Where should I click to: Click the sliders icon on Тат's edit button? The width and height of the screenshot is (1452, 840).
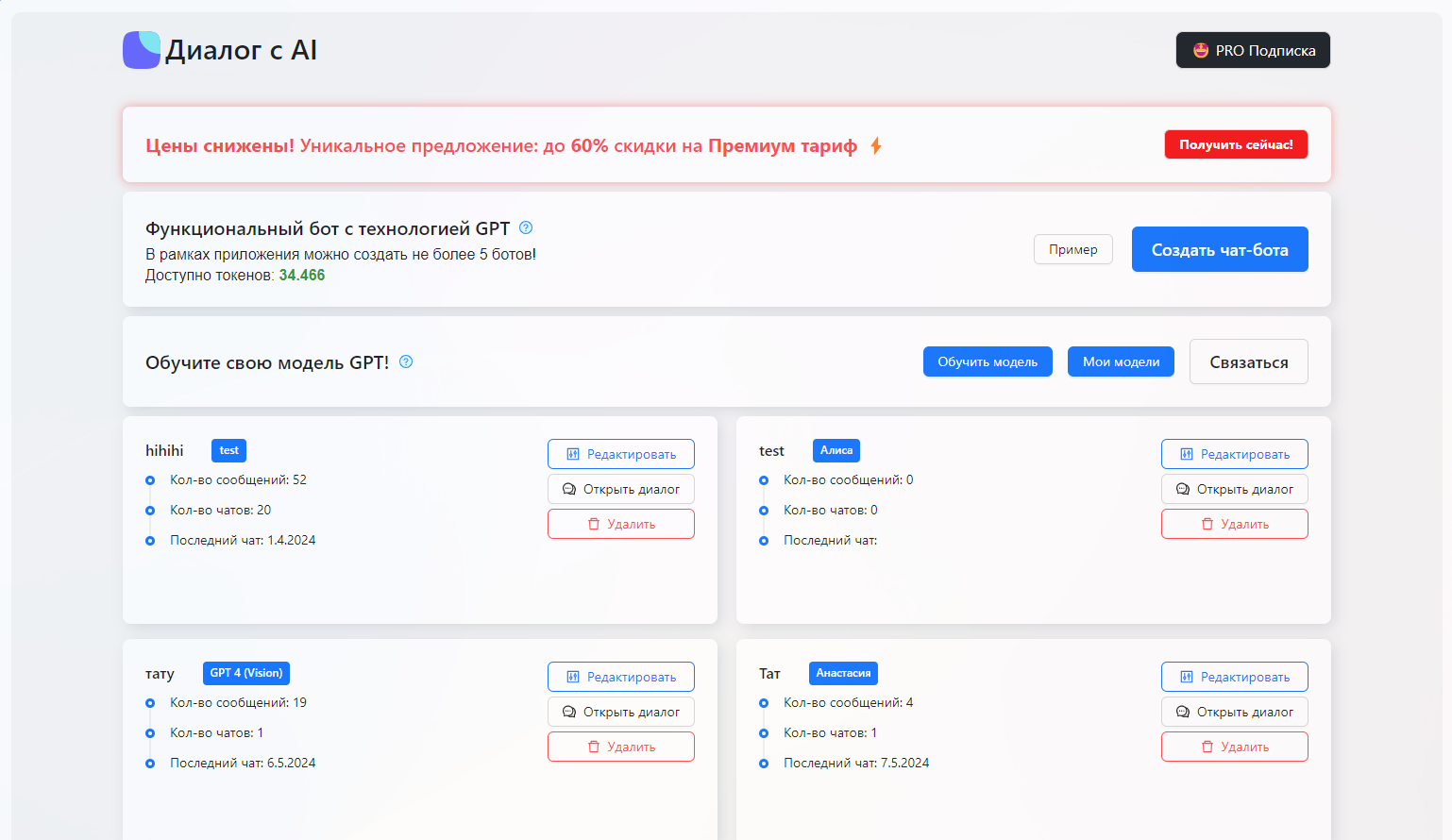point(1187,677)
